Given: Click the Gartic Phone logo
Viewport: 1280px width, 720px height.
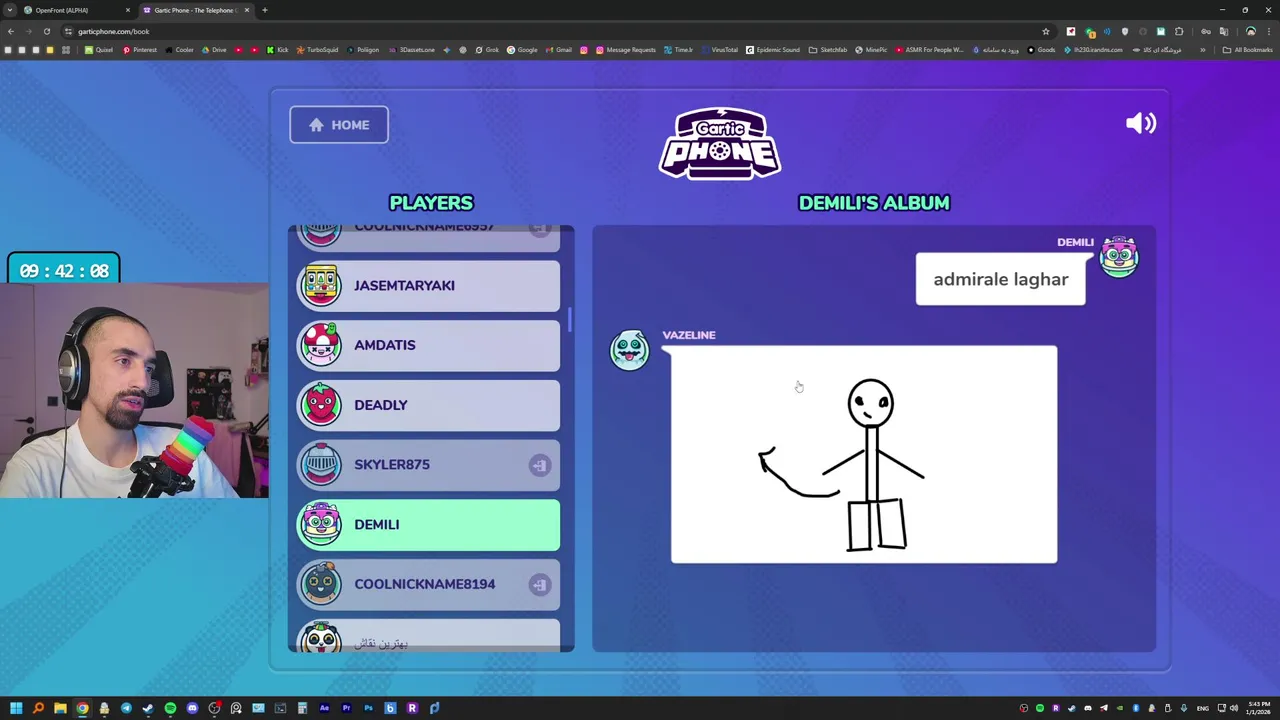Looking at the screenshot, I should 720,144.
